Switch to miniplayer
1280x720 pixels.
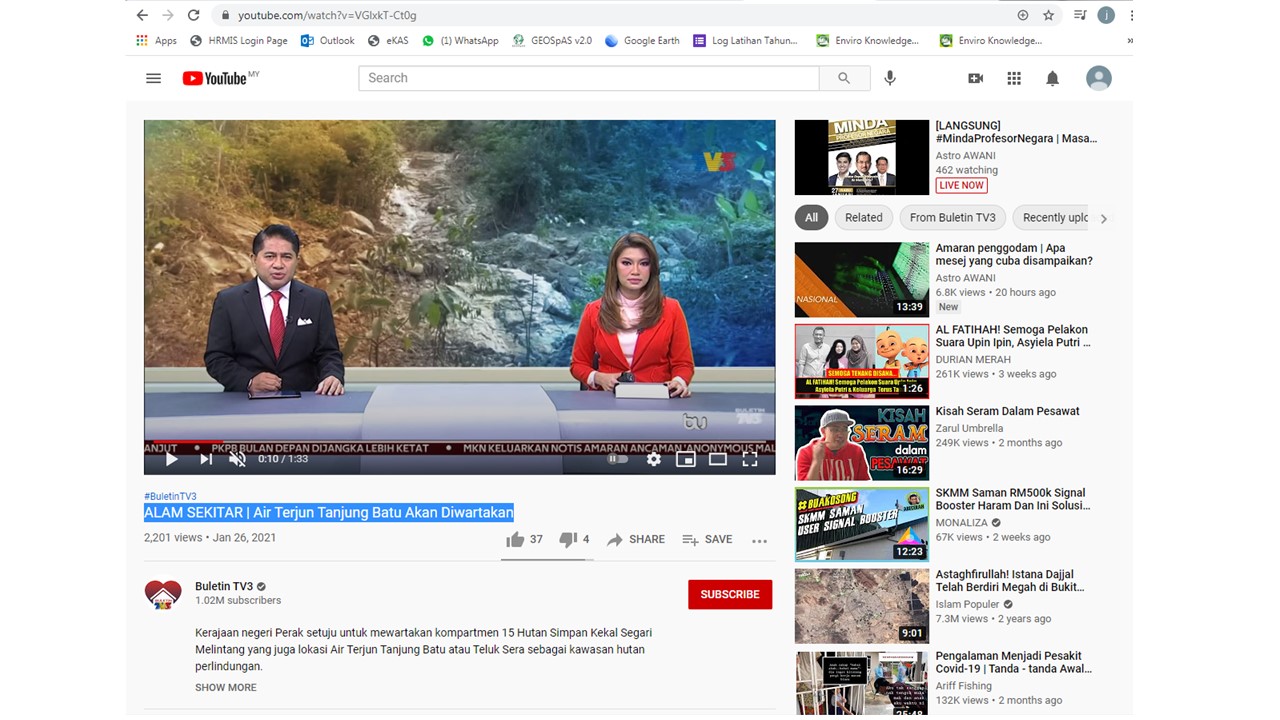(x=686, y=459)
